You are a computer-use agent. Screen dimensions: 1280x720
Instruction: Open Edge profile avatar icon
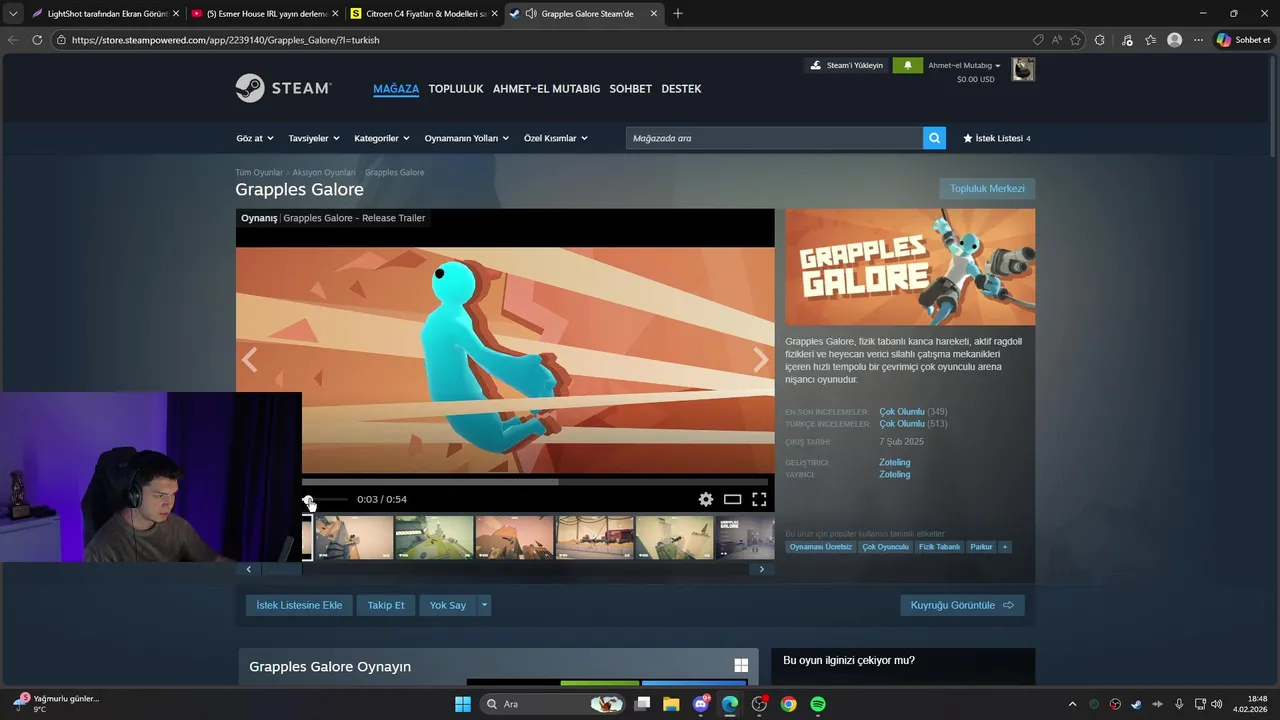(1174, 40)
